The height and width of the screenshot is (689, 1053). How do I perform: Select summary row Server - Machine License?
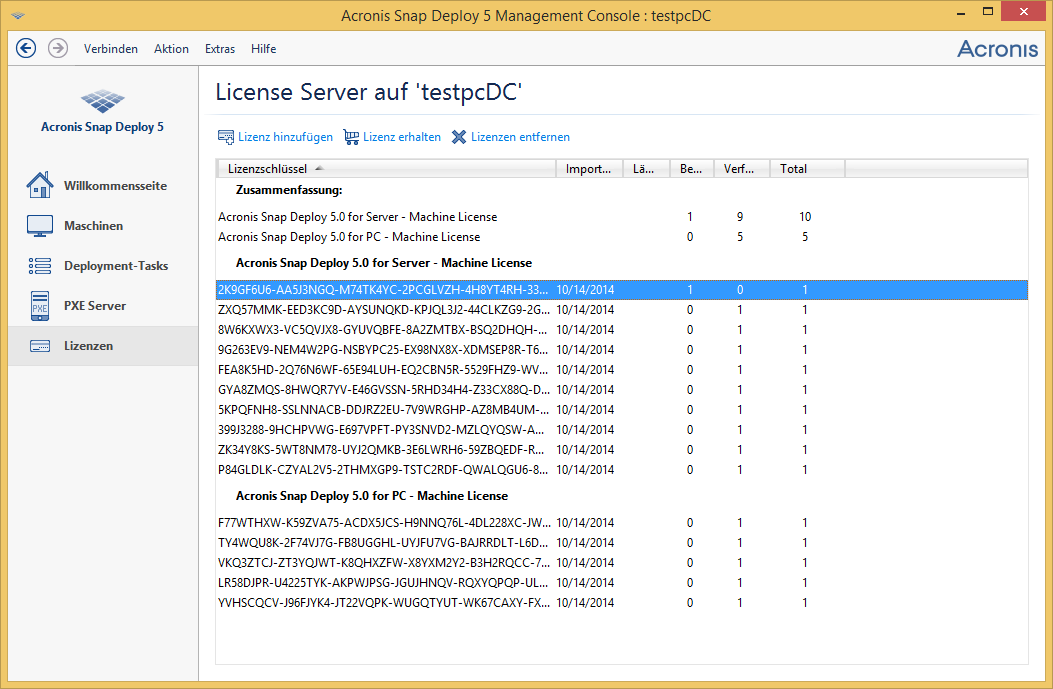click(x=621, y=217)
